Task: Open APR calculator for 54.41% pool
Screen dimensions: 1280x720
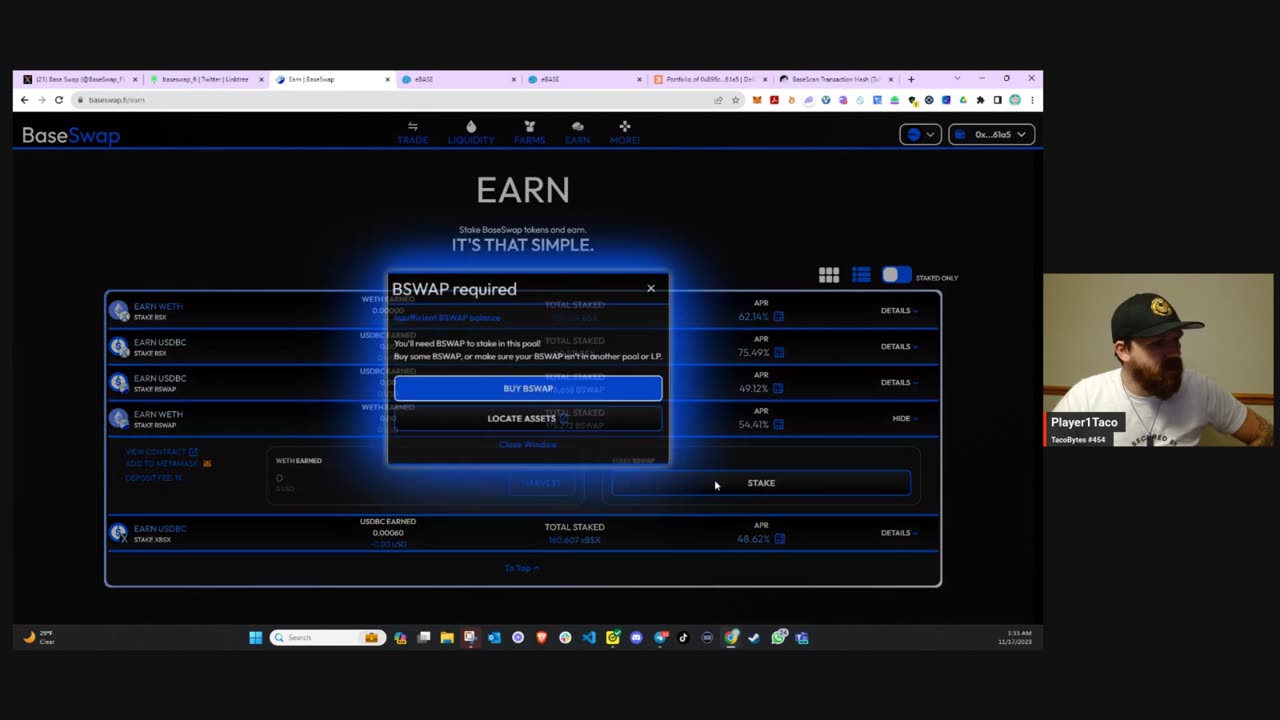Action: [779, 424]
